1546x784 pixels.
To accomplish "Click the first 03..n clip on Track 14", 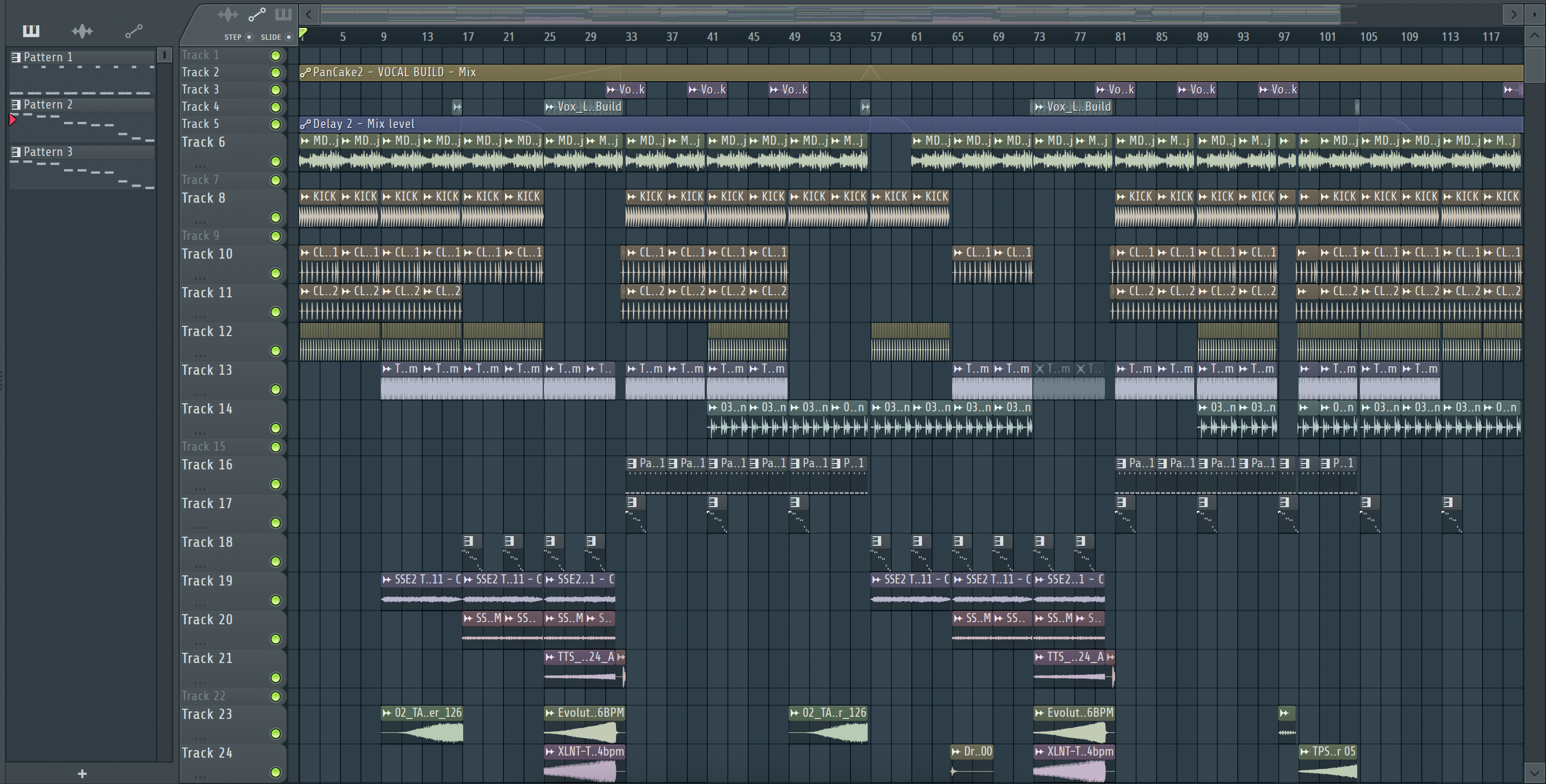I will 727,419.
